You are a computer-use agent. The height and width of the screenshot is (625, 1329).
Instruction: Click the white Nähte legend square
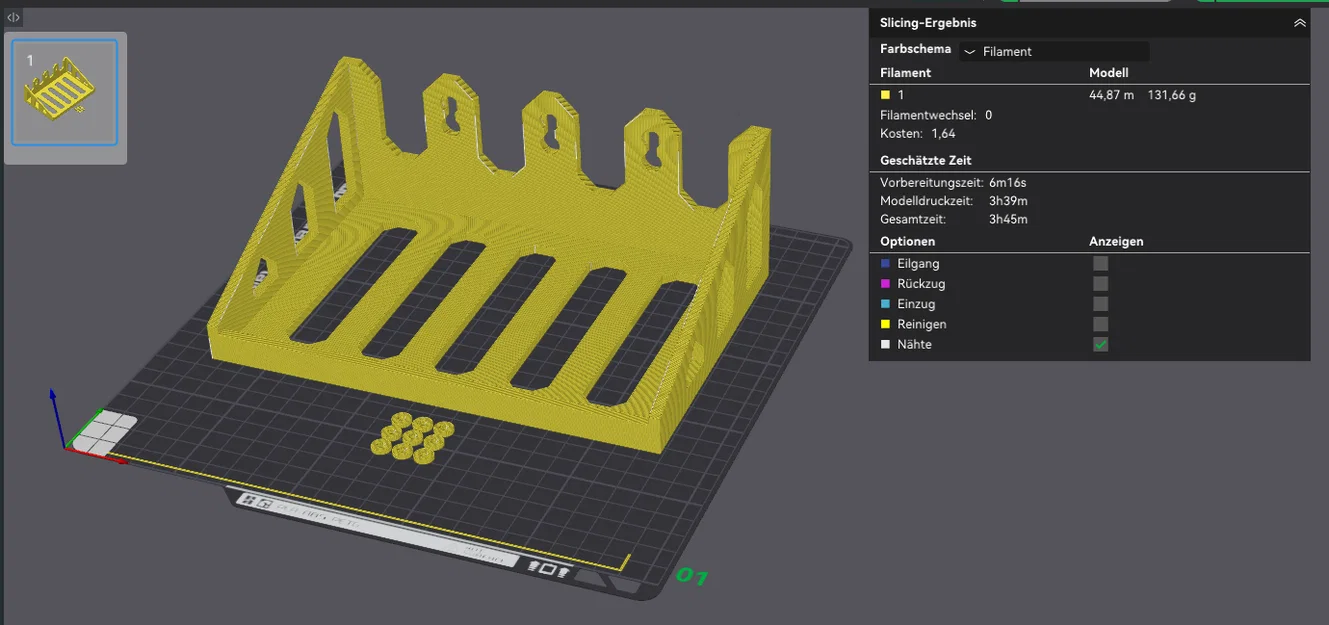point(885,344)
